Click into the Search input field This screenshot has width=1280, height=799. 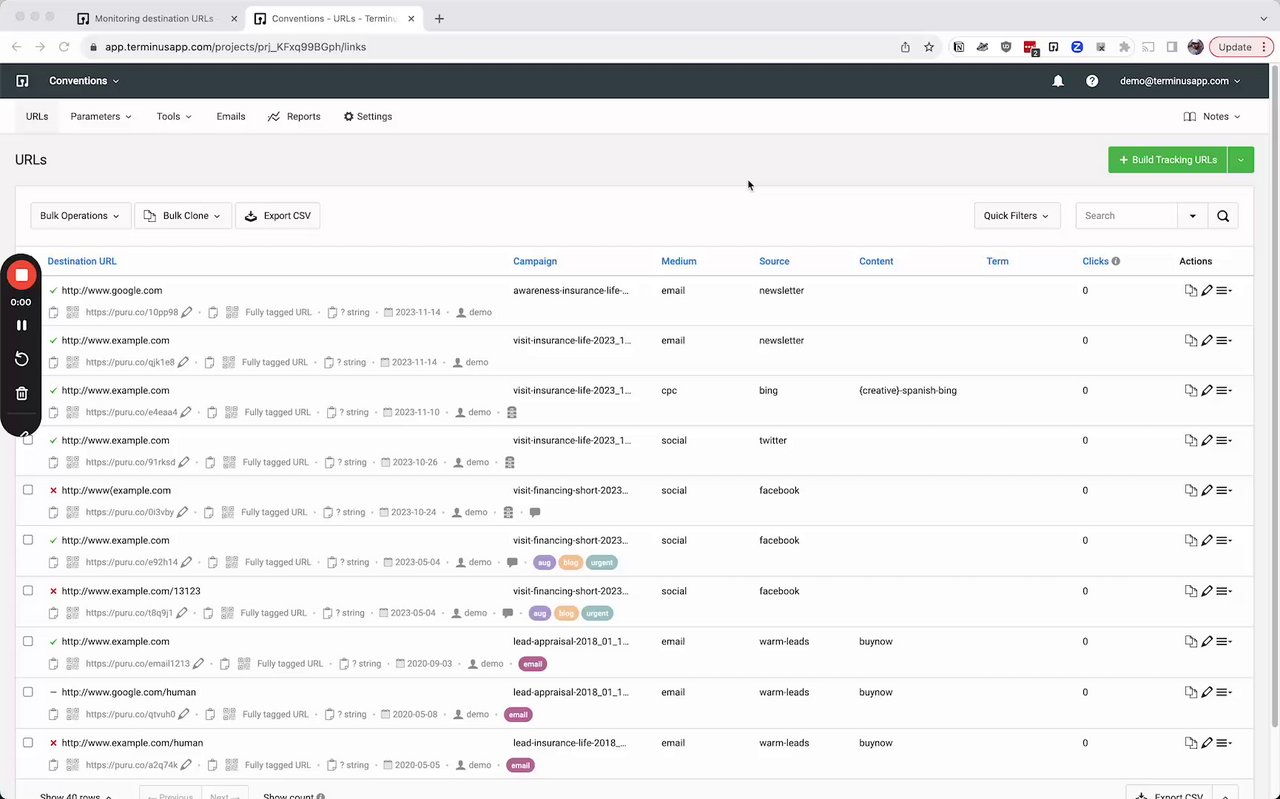tap(1127, 216)
